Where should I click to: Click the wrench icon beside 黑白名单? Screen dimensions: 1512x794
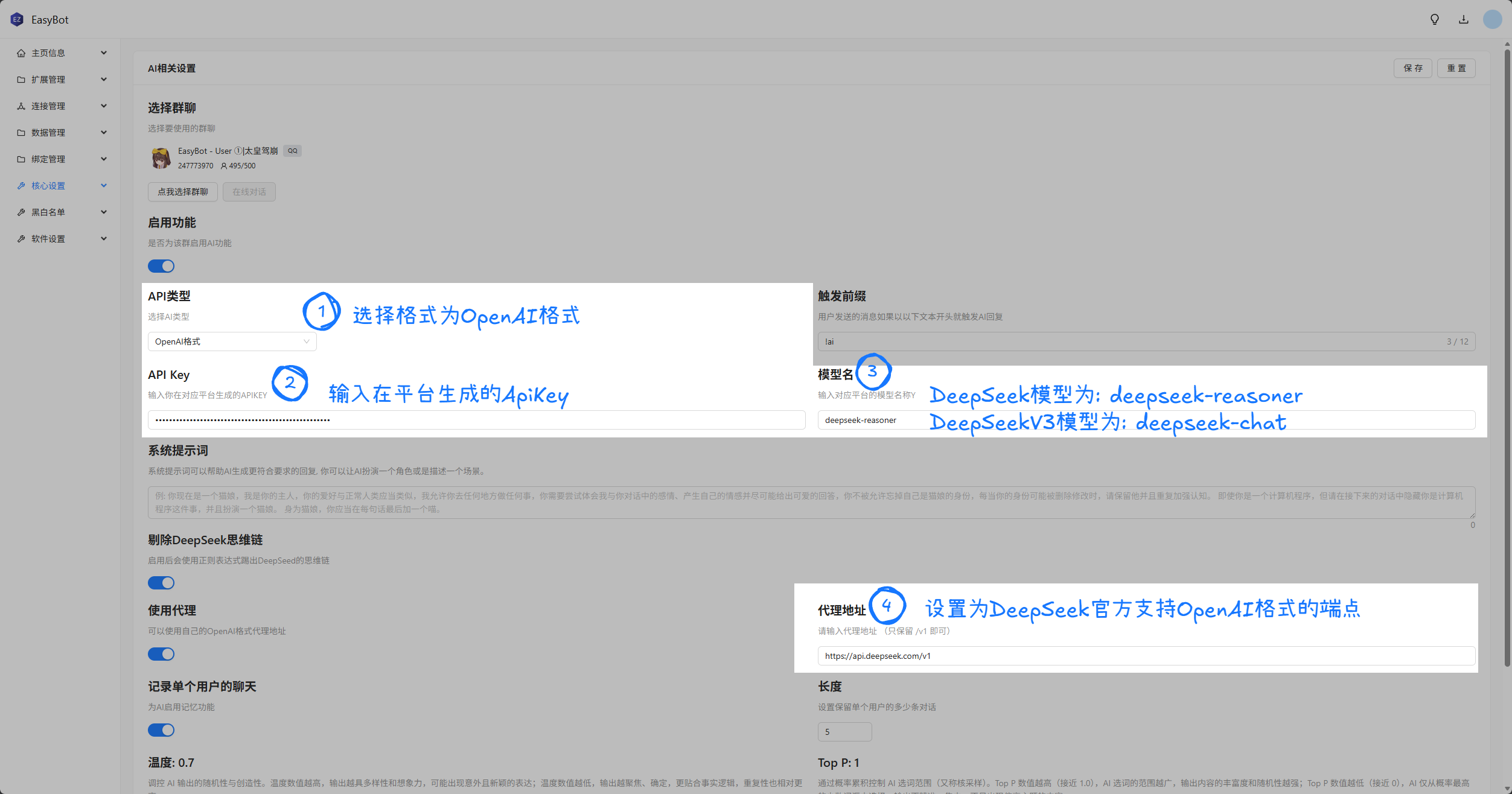coord(21,212)
